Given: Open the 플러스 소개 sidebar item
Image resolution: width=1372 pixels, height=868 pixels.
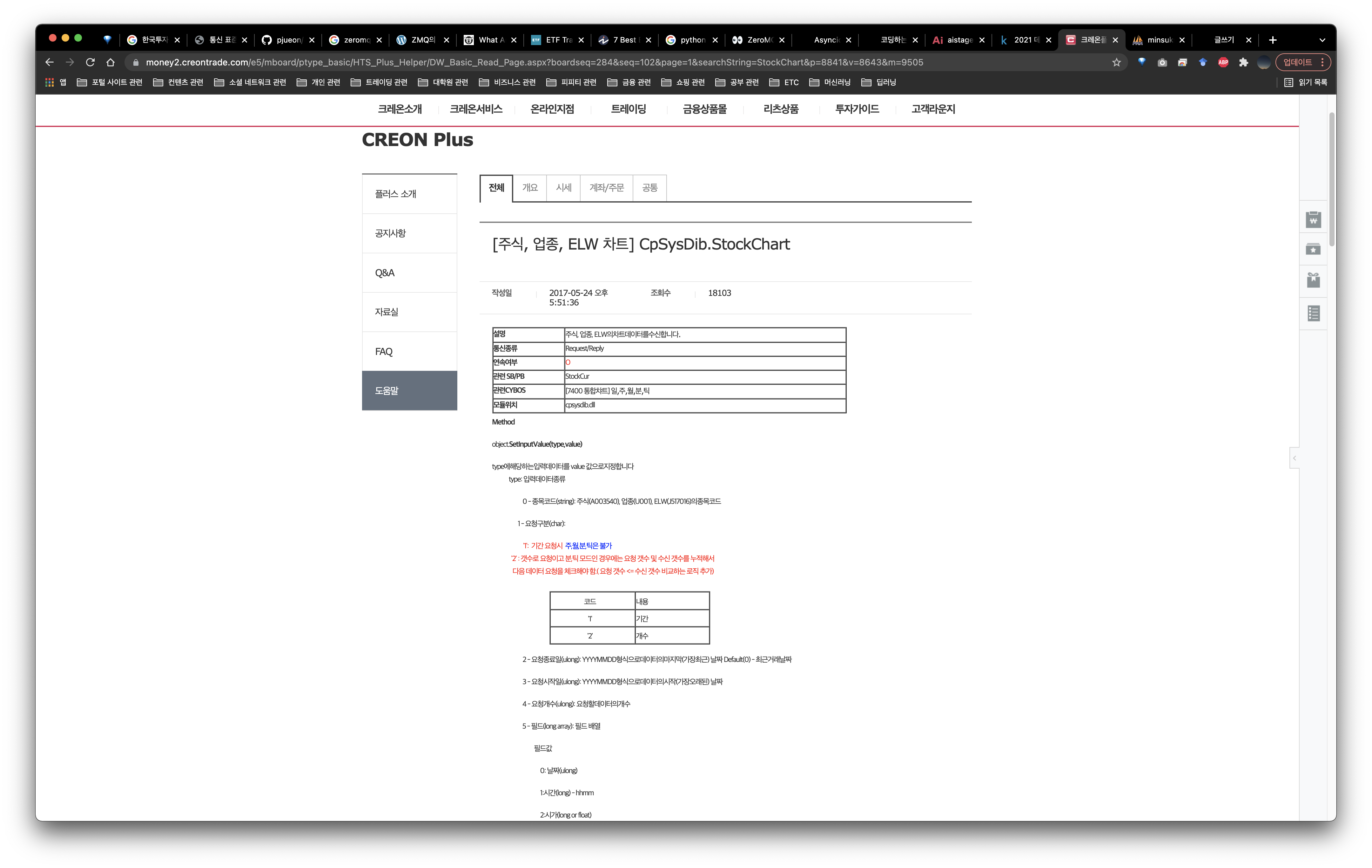Looking at the screenshot, I should click(x=409, y=194).
